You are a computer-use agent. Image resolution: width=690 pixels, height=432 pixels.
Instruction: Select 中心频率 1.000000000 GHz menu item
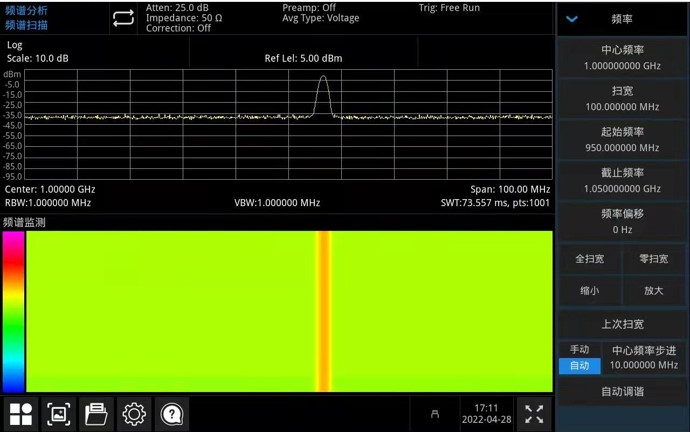coord(622,58)
